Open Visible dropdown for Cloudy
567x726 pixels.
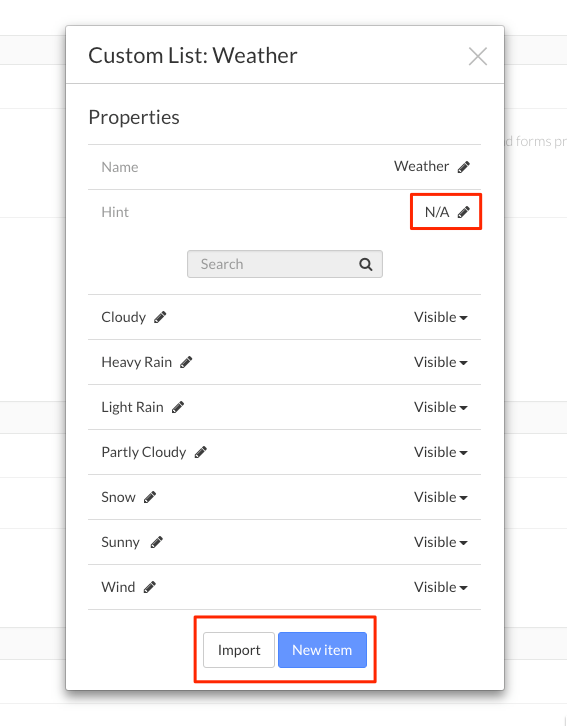point(441,317)
